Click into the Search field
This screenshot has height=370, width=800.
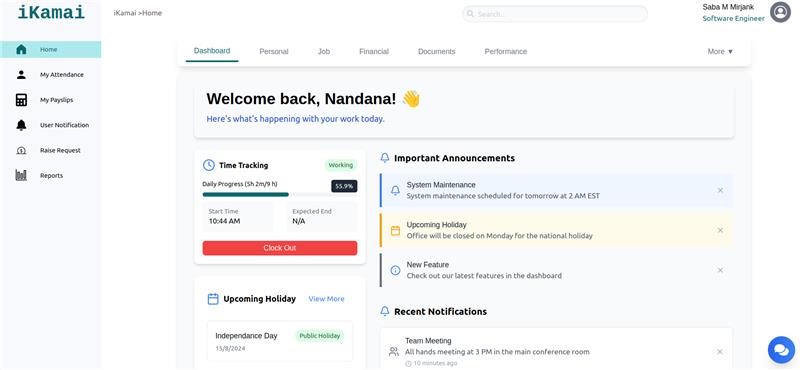[x=555, y=14]
